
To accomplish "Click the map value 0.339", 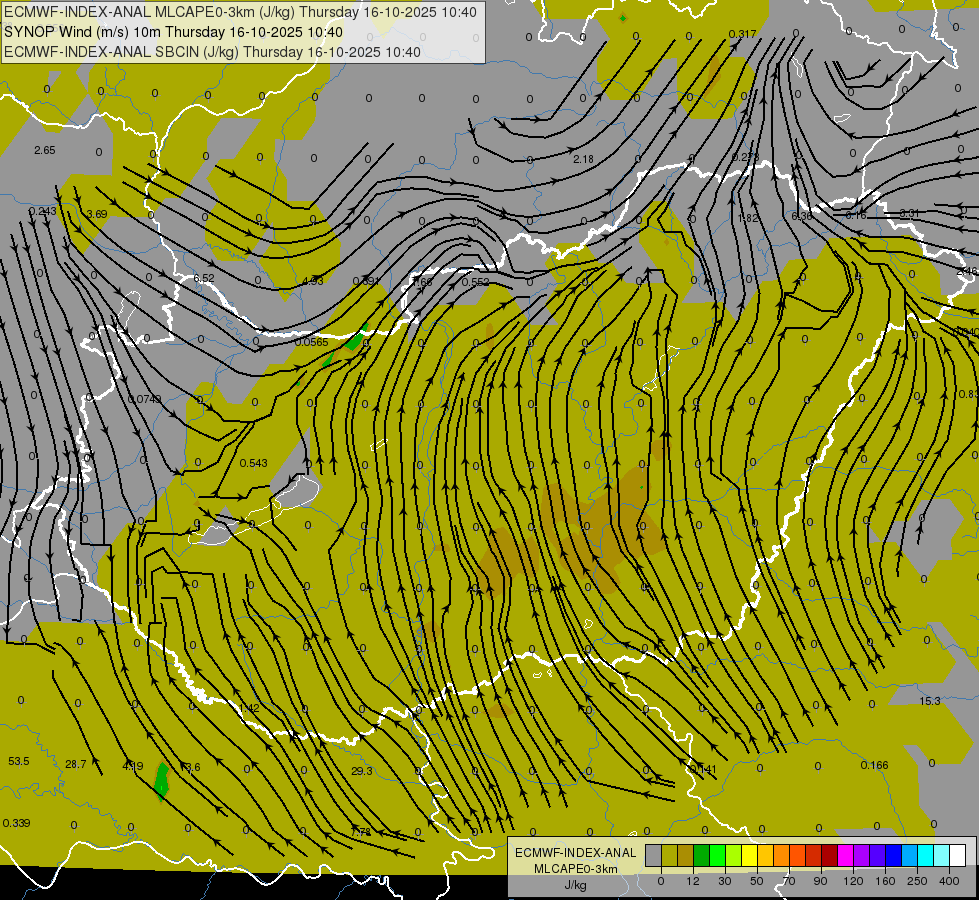I will pos(16,823).
